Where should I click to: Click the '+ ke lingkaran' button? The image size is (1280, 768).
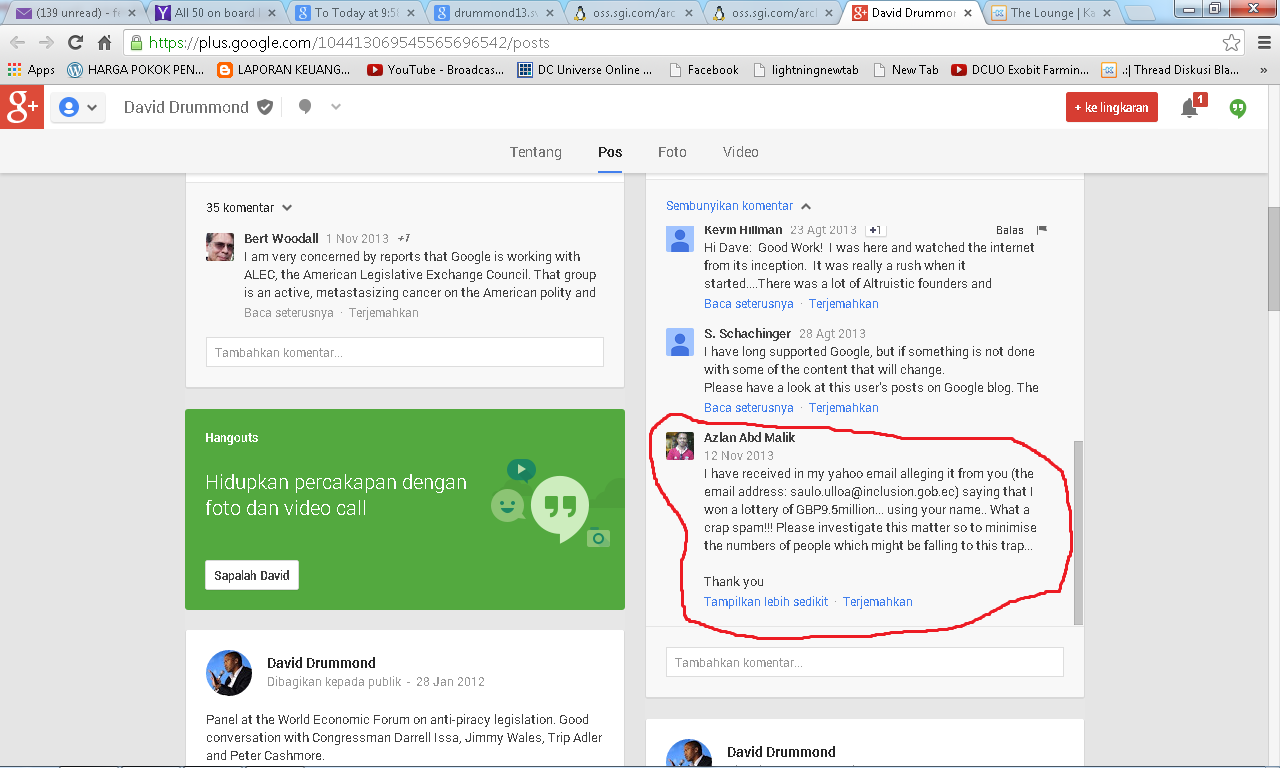(1112, 107)
